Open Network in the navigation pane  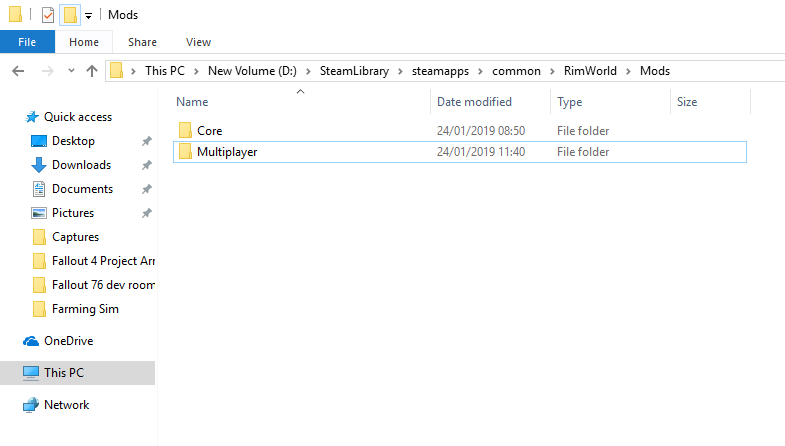click(x=66, y=405)
